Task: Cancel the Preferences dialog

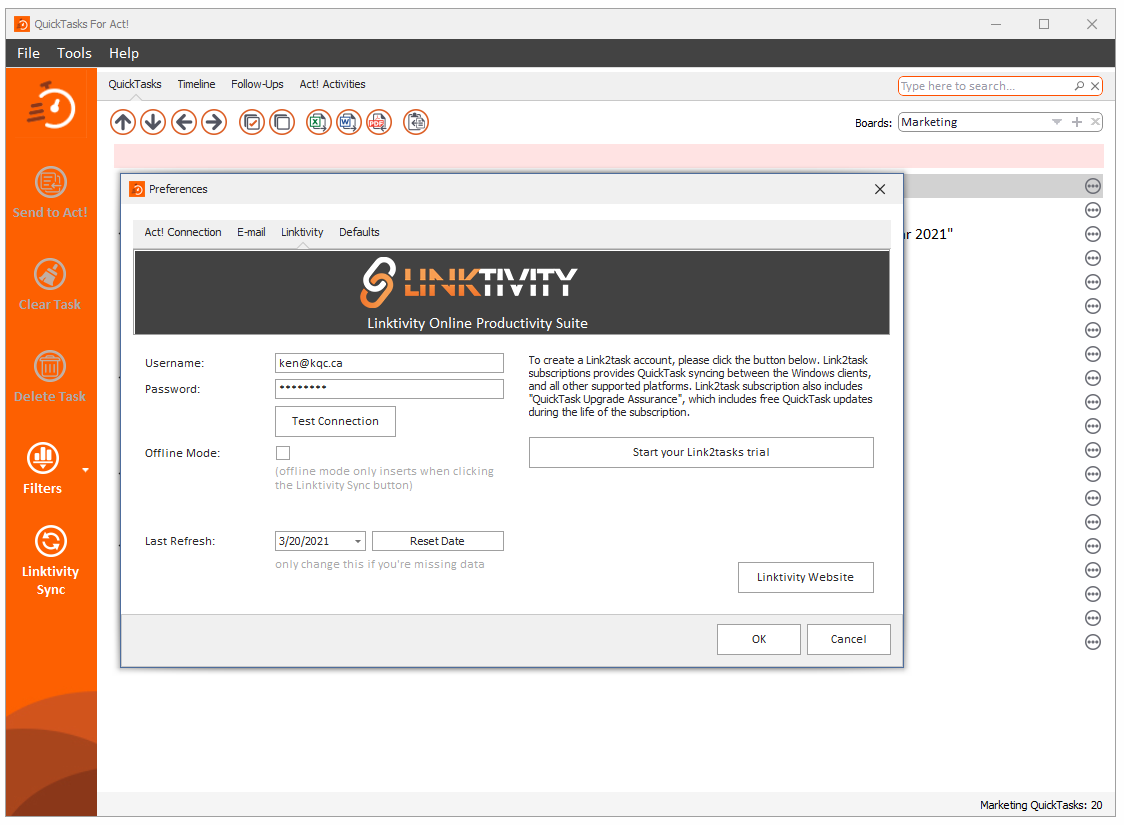Action: pos(849,640)
